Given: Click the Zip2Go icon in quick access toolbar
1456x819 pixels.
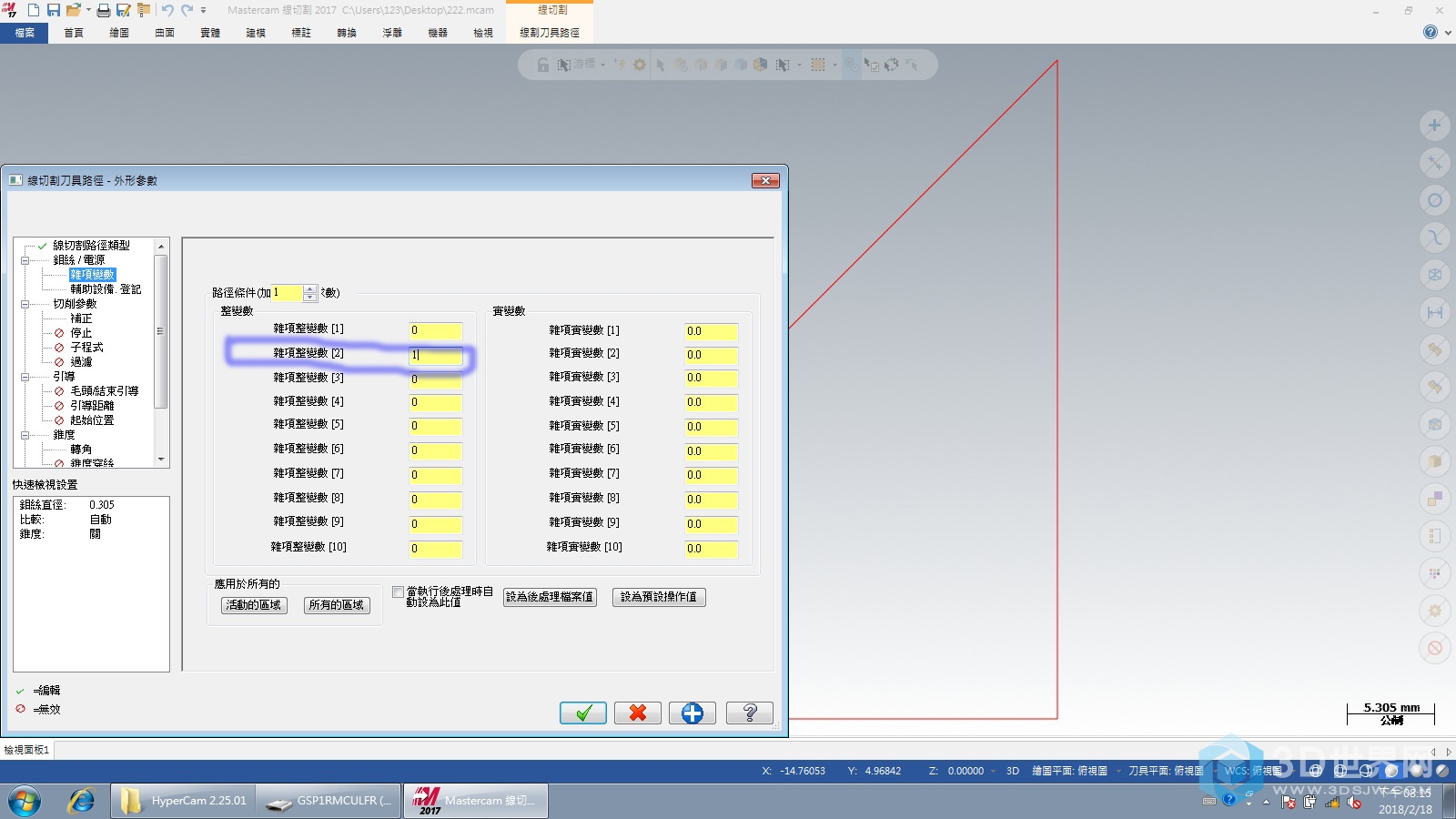Looking at the screenshot, I should [143, 10].
